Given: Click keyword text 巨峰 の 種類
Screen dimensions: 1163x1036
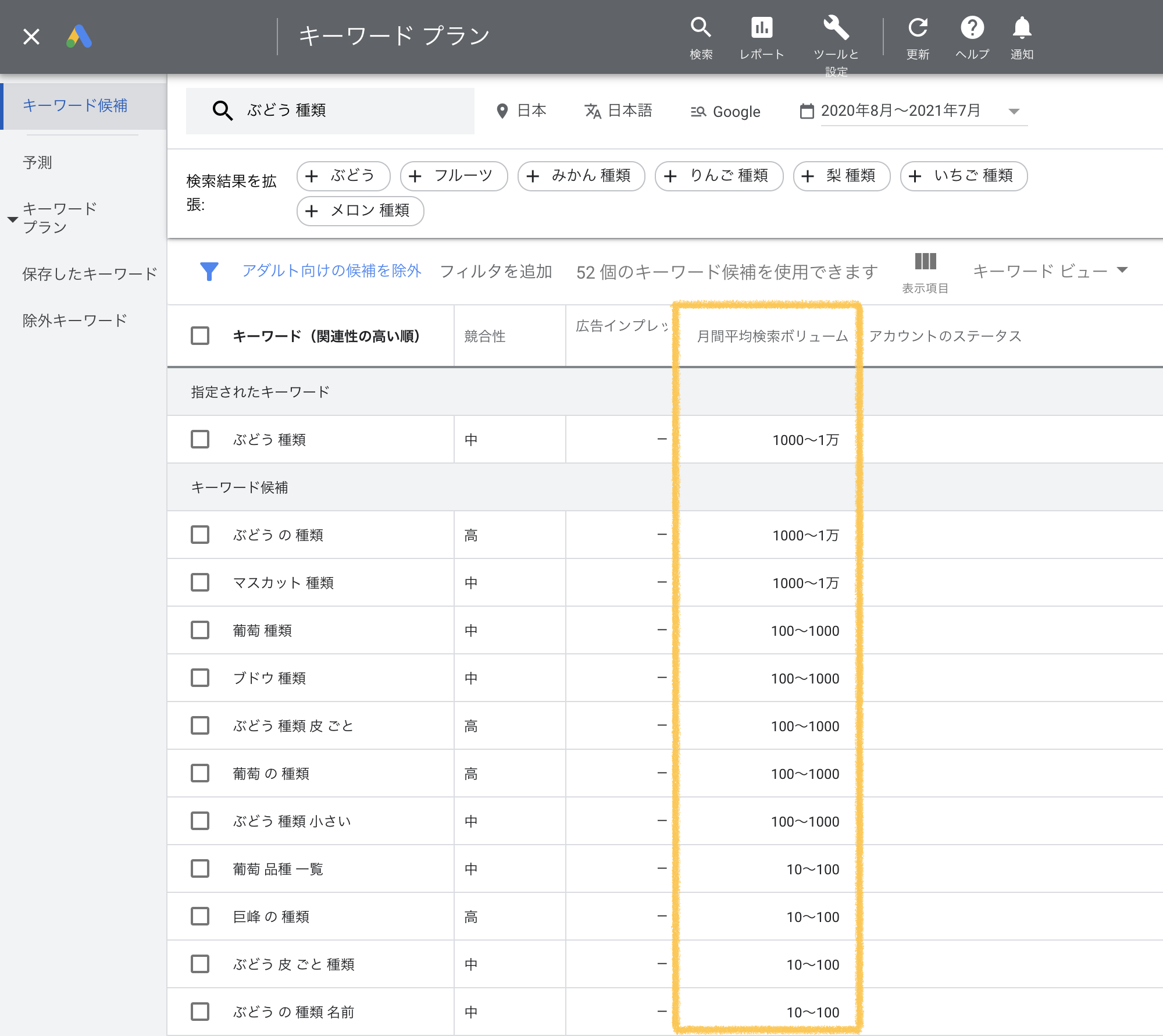Looking at the screenshot, I should [271, 917].
